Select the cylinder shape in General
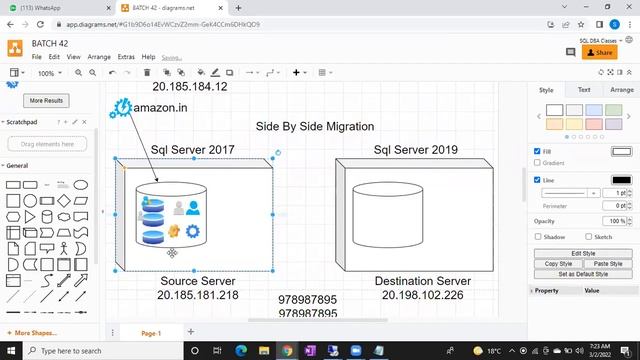 47,217
